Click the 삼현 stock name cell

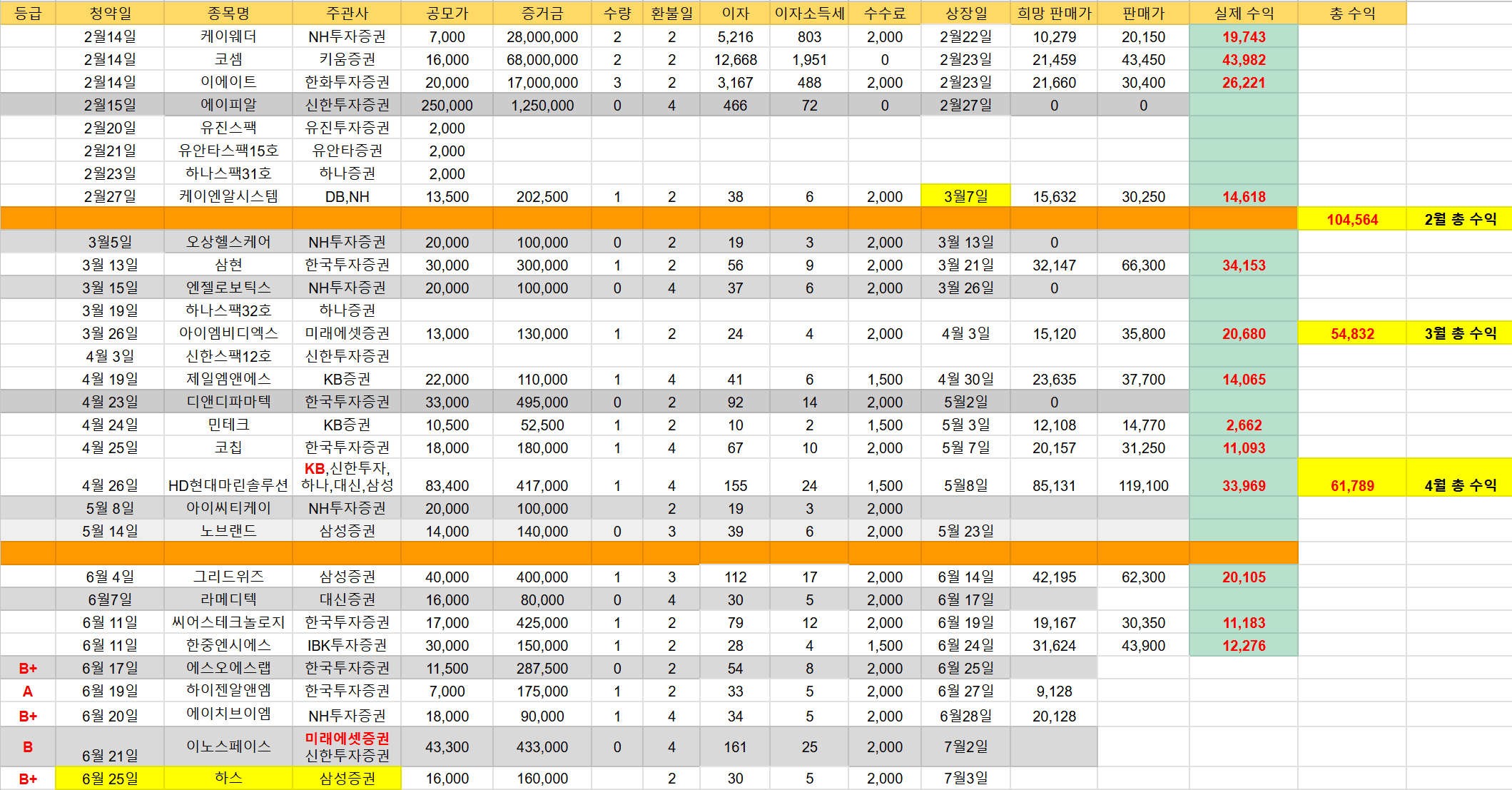(x=228, y=265)
